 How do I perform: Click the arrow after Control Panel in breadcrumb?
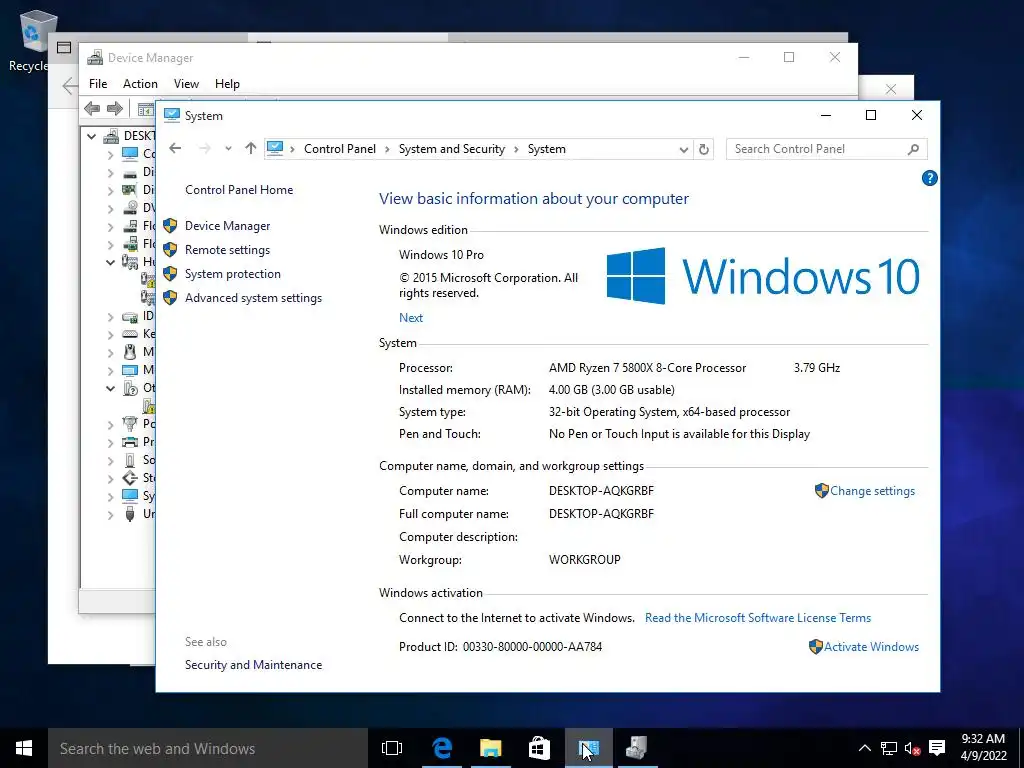387,149
